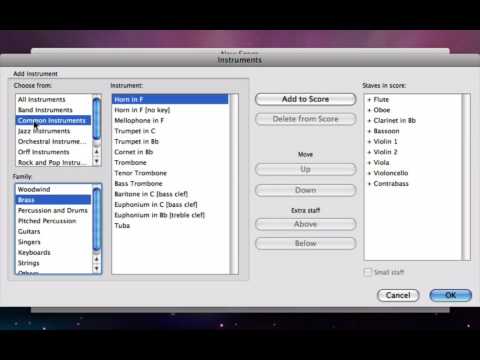
Task: Select Woodwind family
Action: [x=53, y=189]
